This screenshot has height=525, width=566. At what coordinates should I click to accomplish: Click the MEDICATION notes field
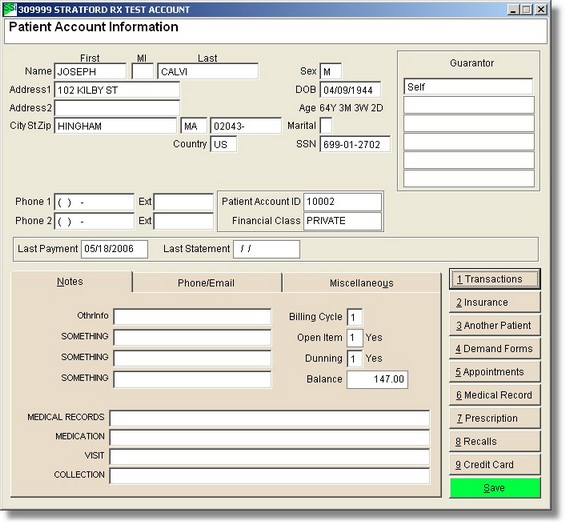click(270, 438)
